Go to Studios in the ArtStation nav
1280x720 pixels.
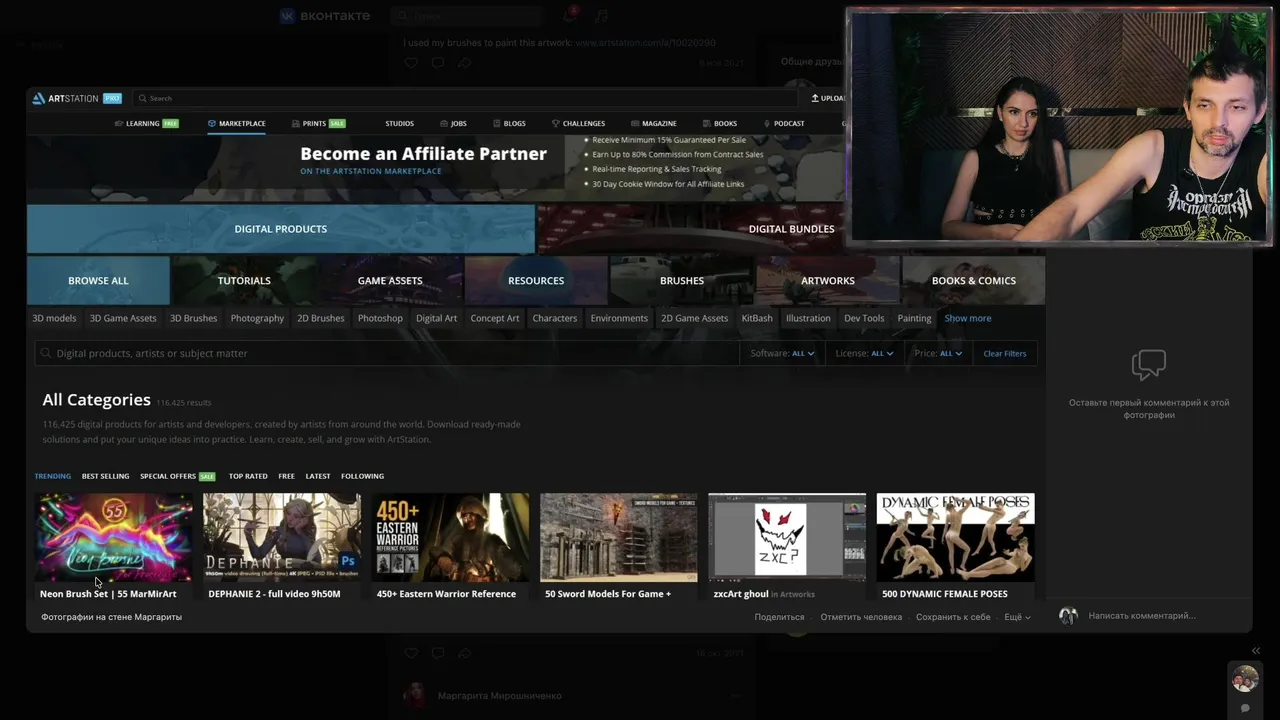click(399, 123)
